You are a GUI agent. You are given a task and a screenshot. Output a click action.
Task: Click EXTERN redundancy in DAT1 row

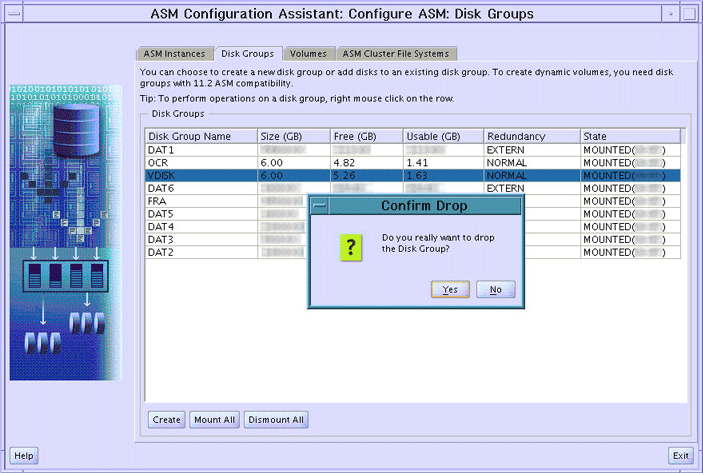pos(506,150)
